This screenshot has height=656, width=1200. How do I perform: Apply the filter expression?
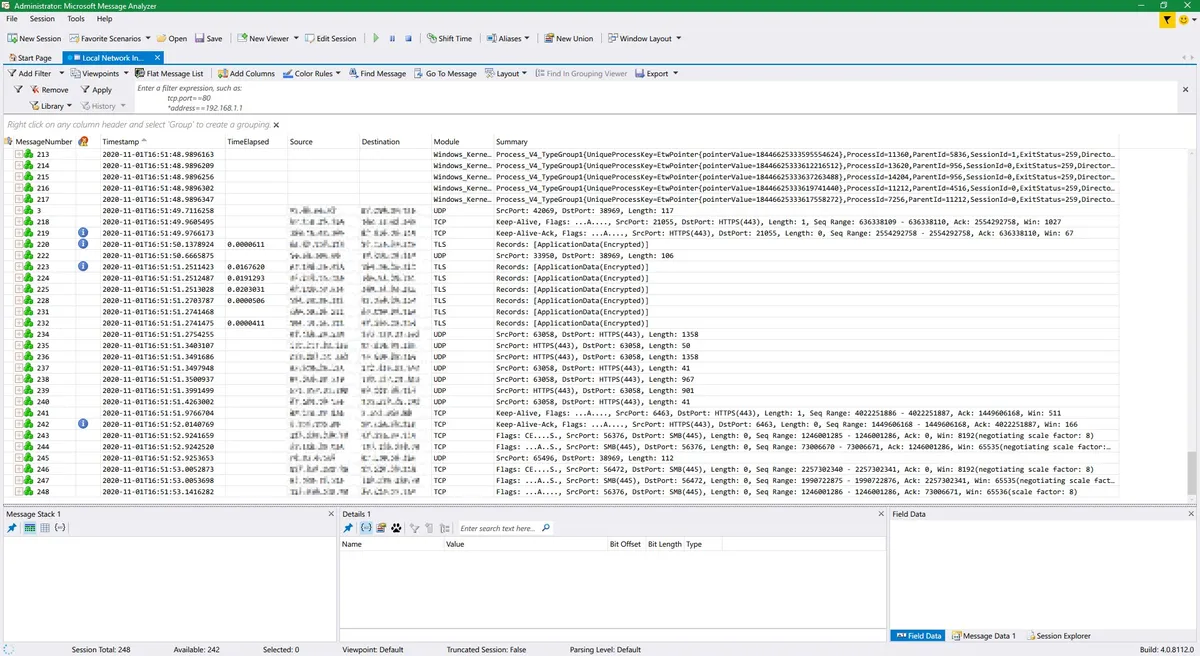(96, 90)
